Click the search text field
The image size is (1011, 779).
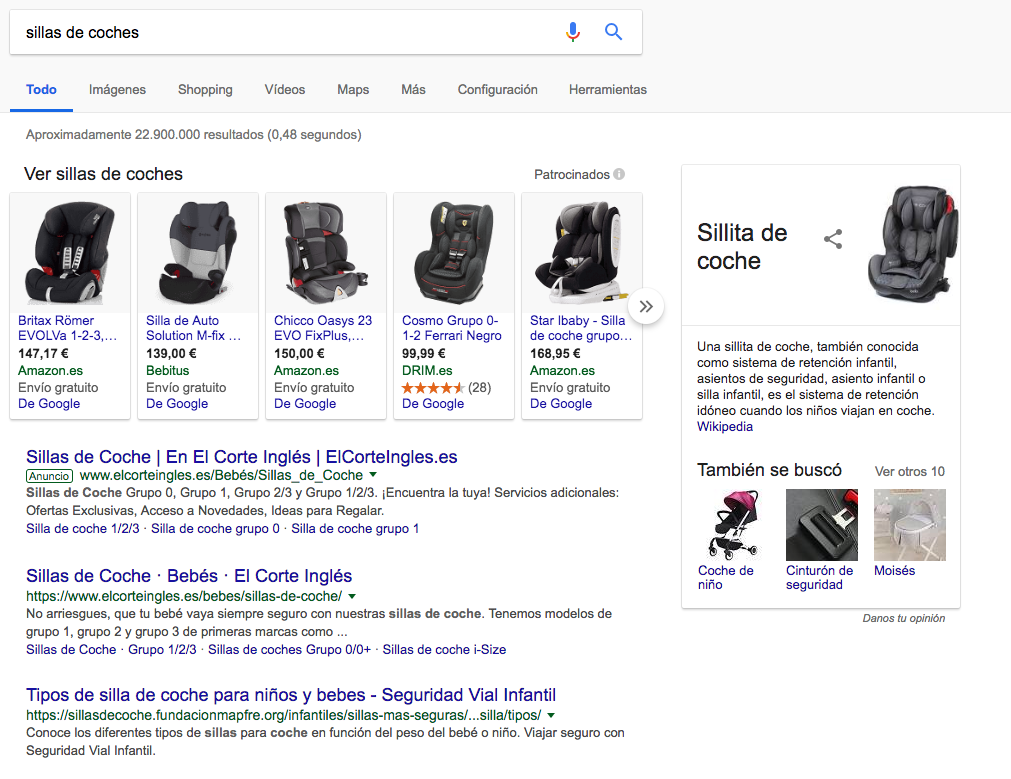280,32
